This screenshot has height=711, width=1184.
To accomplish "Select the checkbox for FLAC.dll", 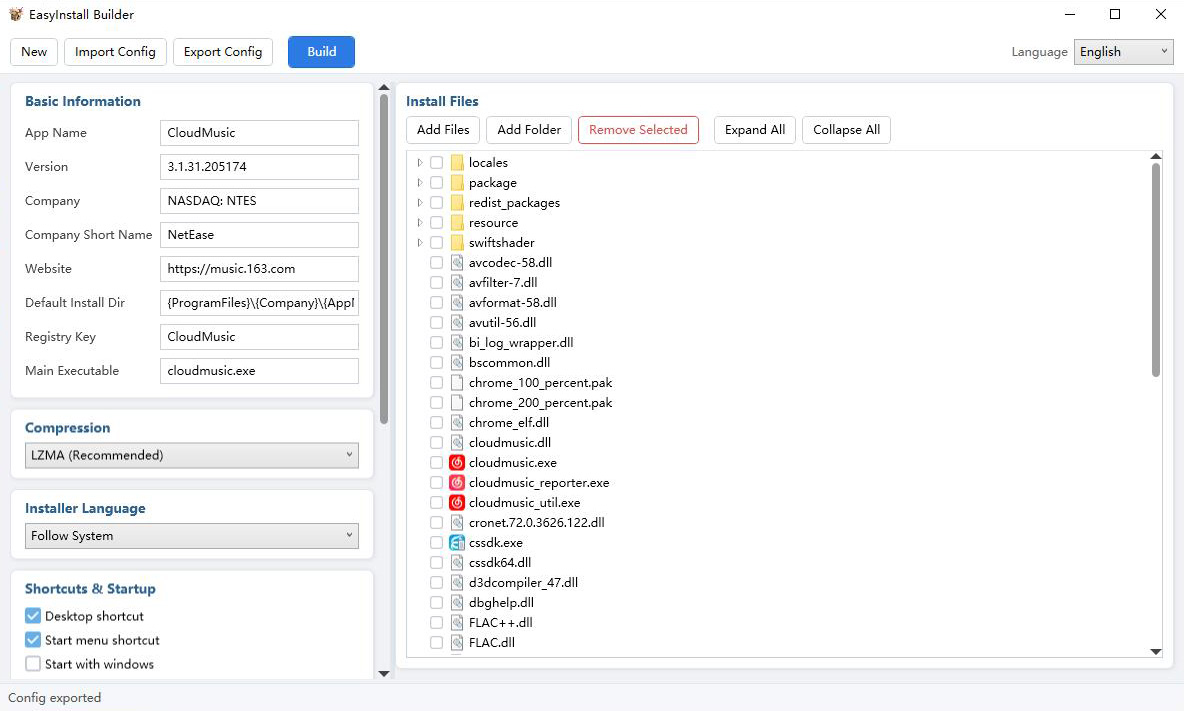I will point(436,642).
